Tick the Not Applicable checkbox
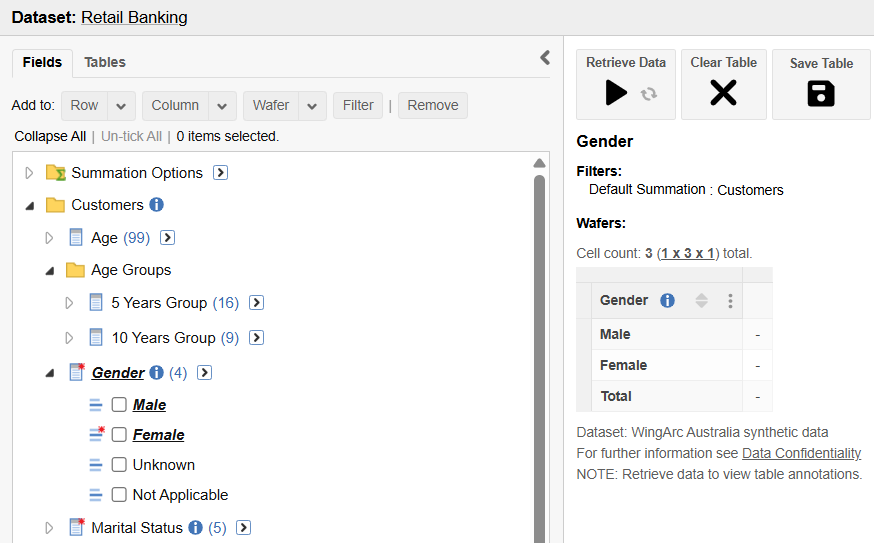Screen dimensions: 874x543 point(119,495)
